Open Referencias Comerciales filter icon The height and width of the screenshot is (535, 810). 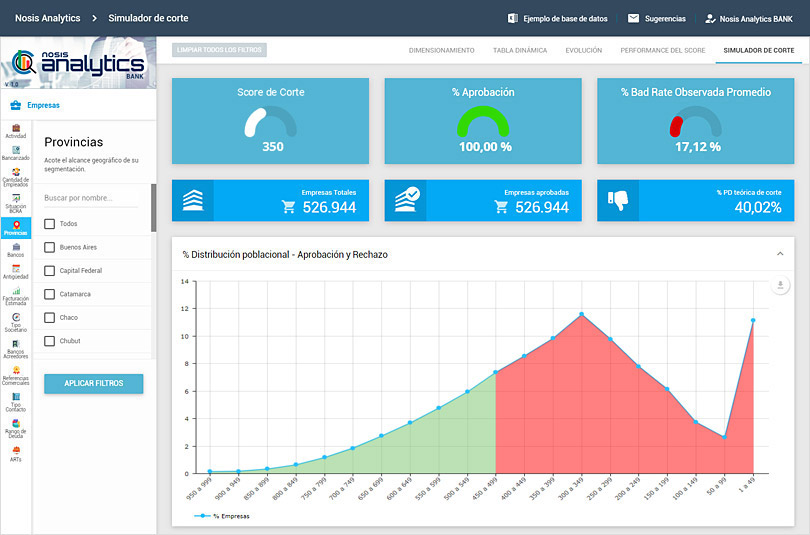tap(16, 370)
